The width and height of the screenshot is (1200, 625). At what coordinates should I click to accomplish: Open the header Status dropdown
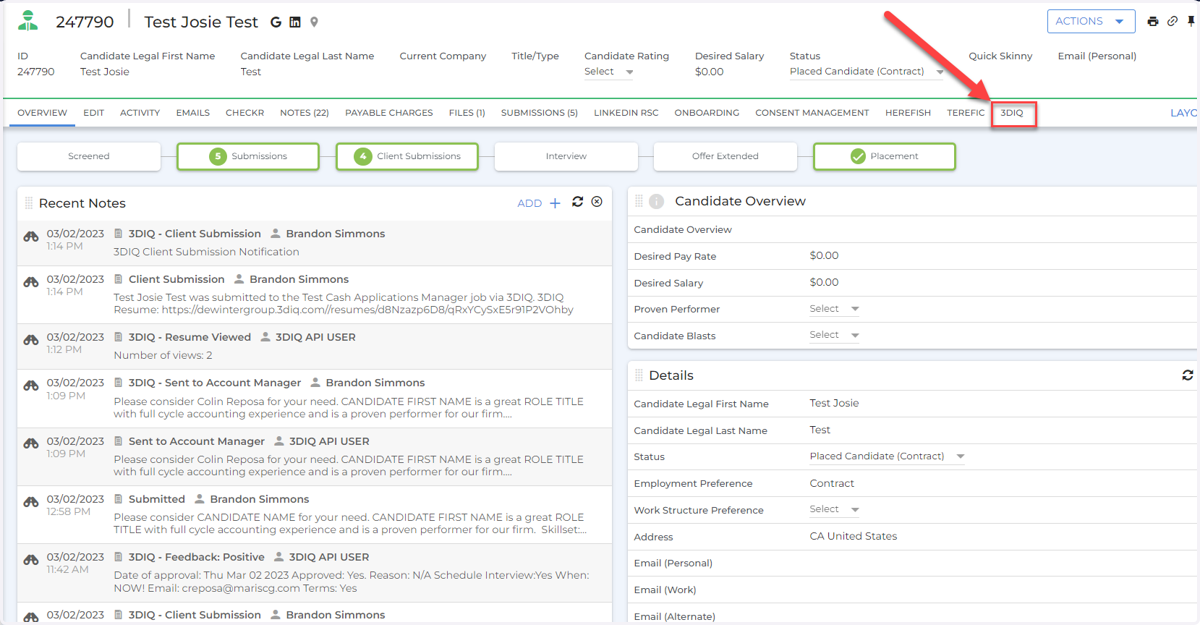867,72
